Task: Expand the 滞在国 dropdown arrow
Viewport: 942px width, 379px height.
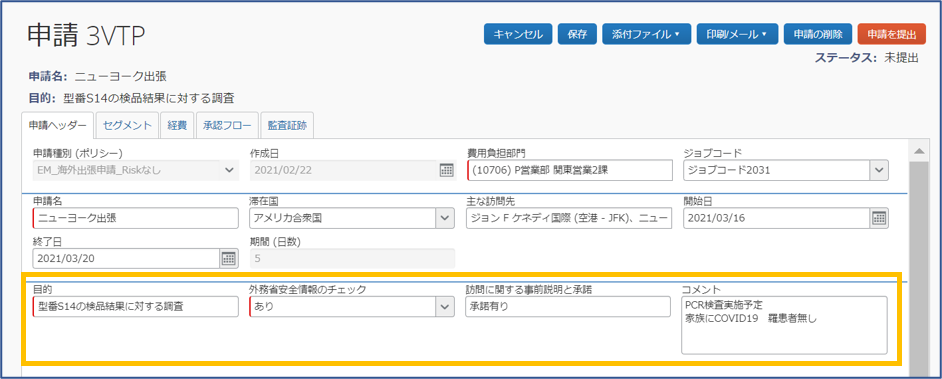Action: click(x=445, y=219)
